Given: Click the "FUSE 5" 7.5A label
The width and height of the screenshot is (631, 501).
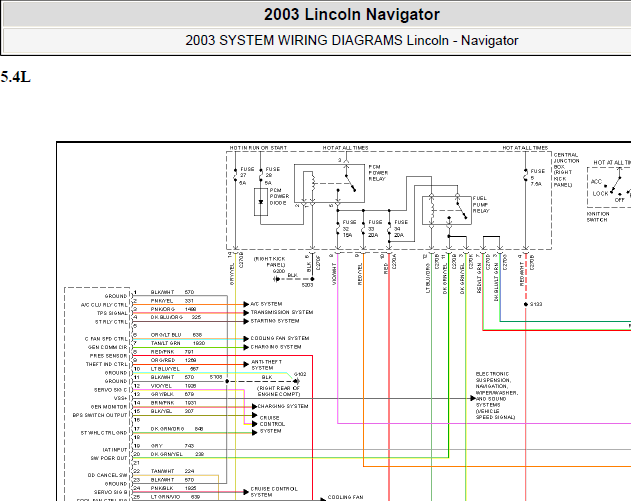Looking at the screenshot, I should 538,177.
